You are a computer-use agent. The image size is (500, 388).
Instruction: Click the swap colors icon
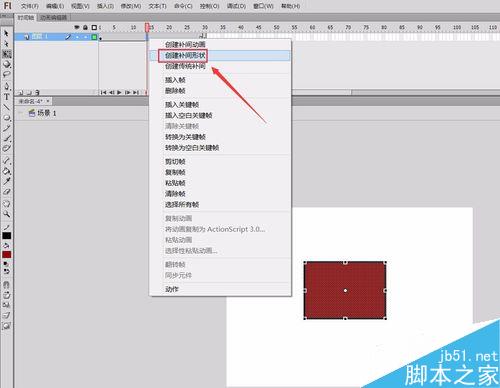click(x=7, y=271)
